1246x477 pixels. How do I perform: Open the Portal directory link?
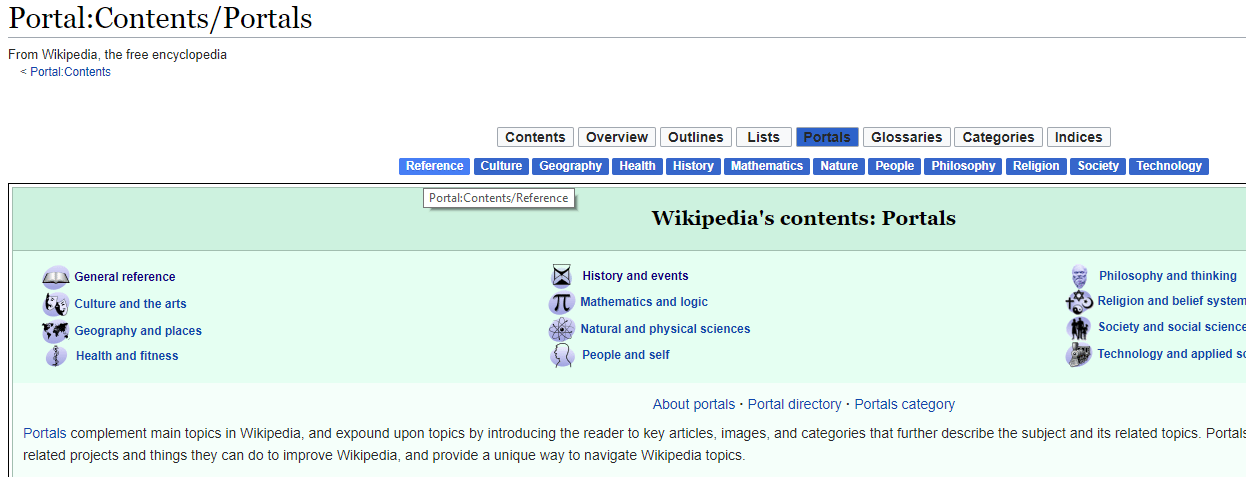pyautogui.click(x=795, y=405)
